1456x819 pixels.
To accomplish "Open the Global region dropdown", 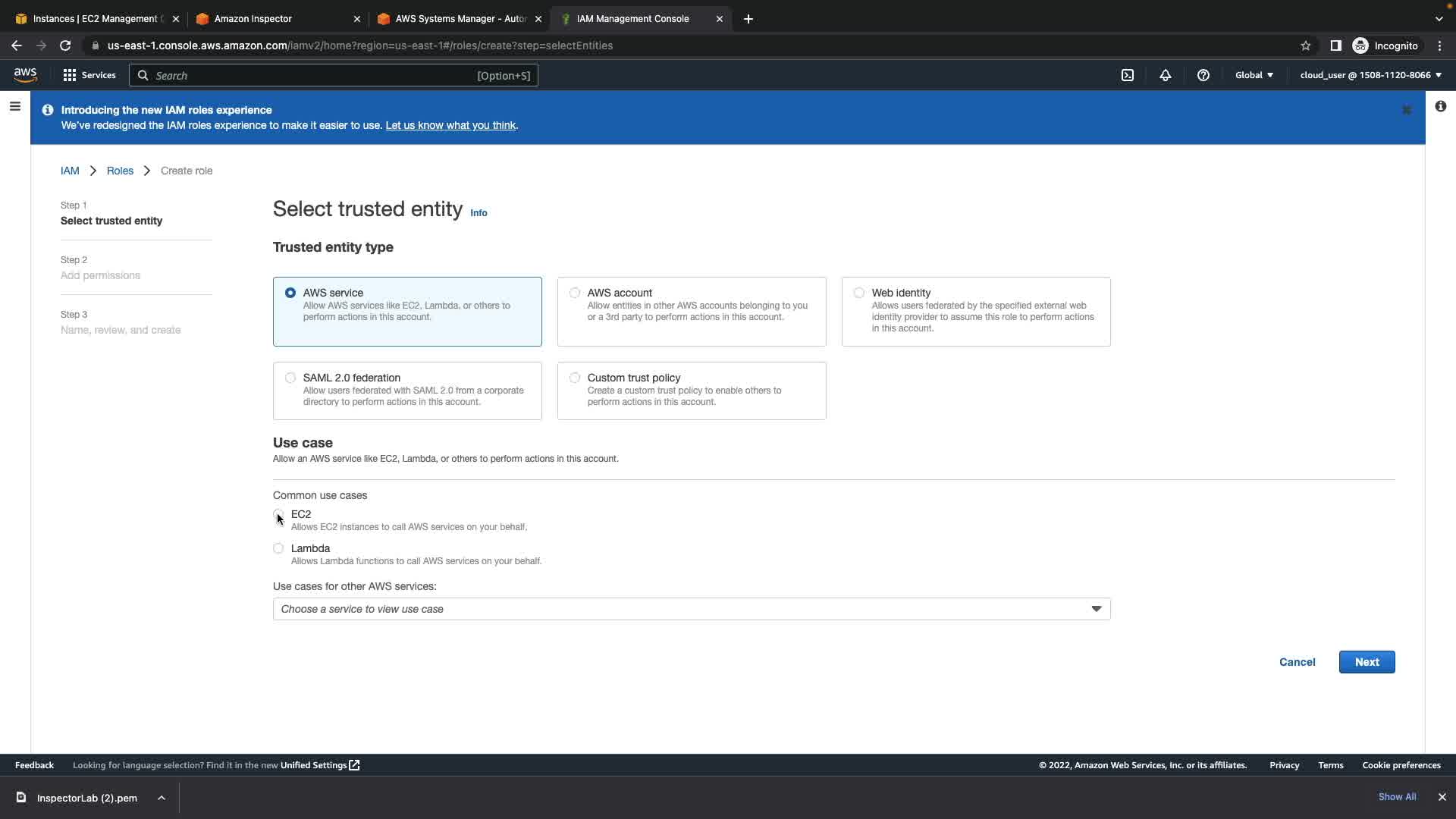I will point(1254,75).
